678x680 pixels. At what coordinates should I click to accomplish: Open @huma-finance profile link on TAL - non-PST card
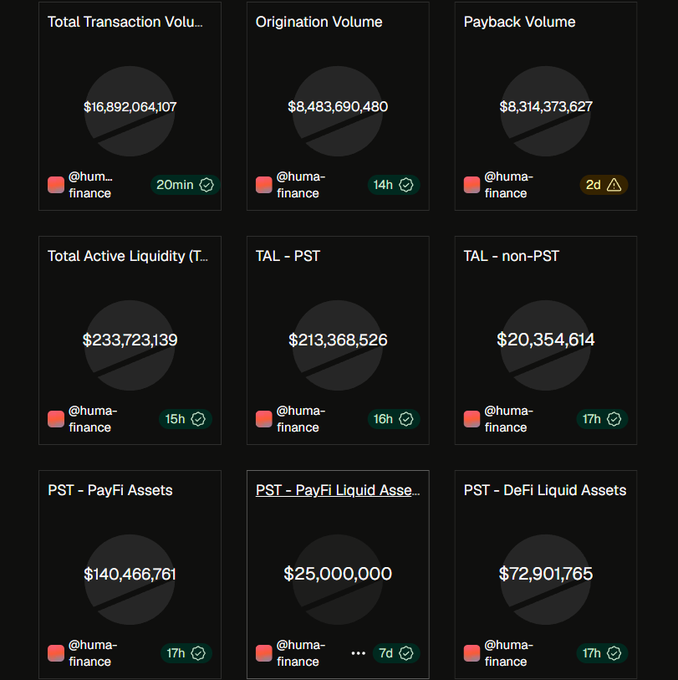[x=508, y=419]
